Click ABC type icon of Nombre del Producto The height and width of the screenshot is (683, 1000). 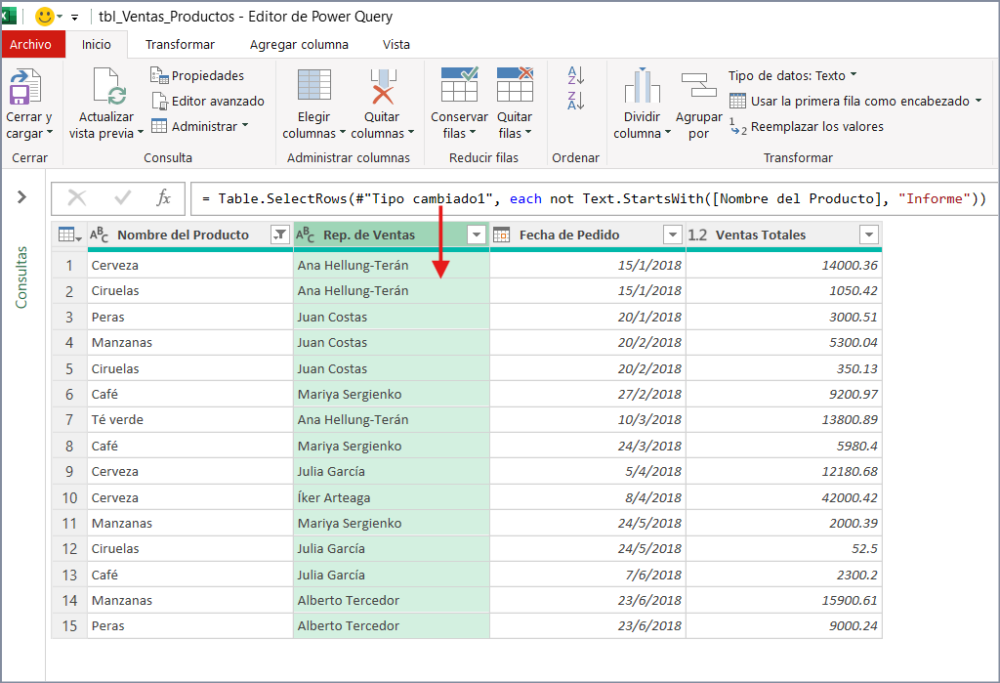point(99,235)
